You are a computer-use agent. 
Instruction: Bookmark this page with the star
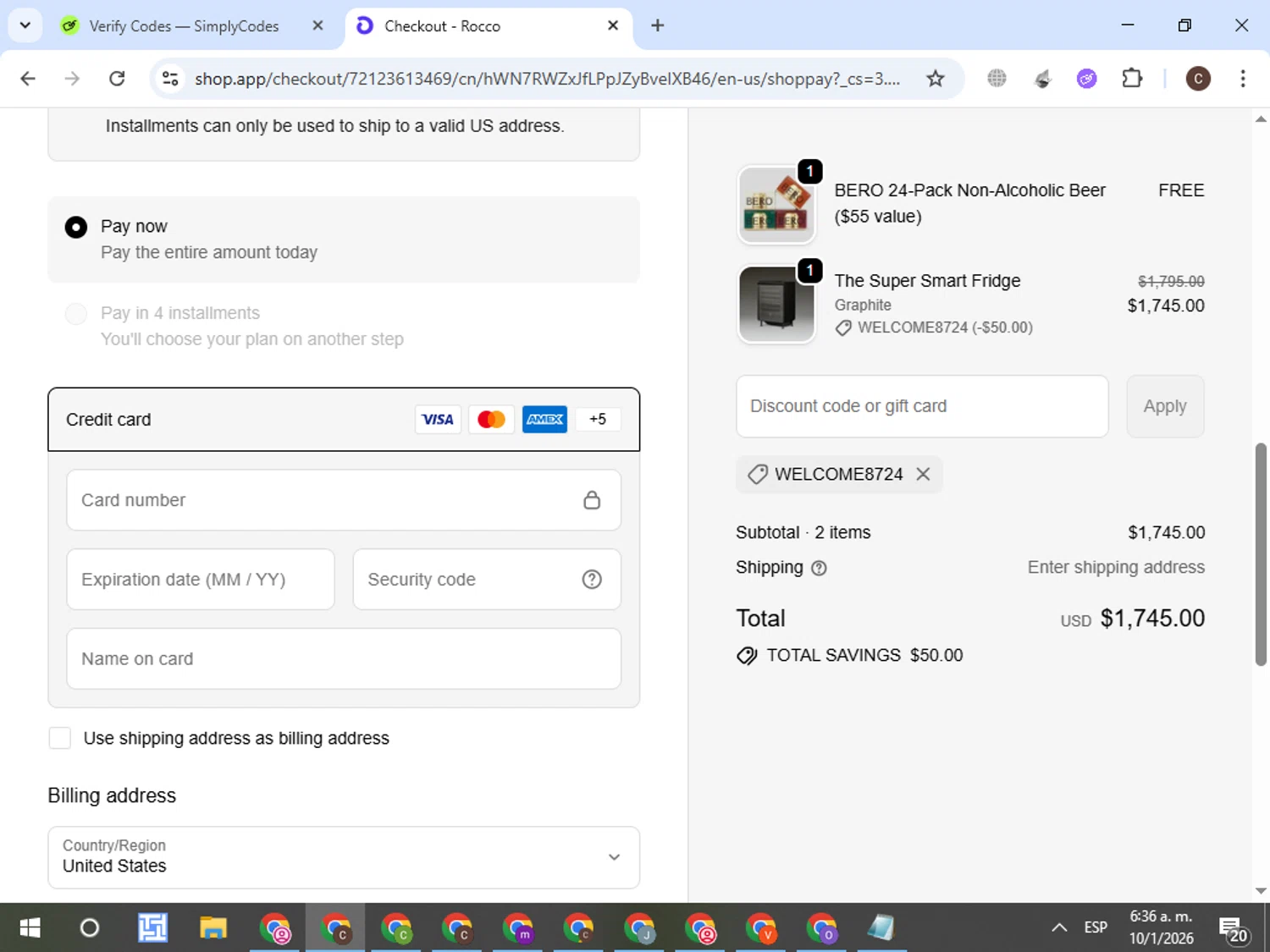[935, 79]
